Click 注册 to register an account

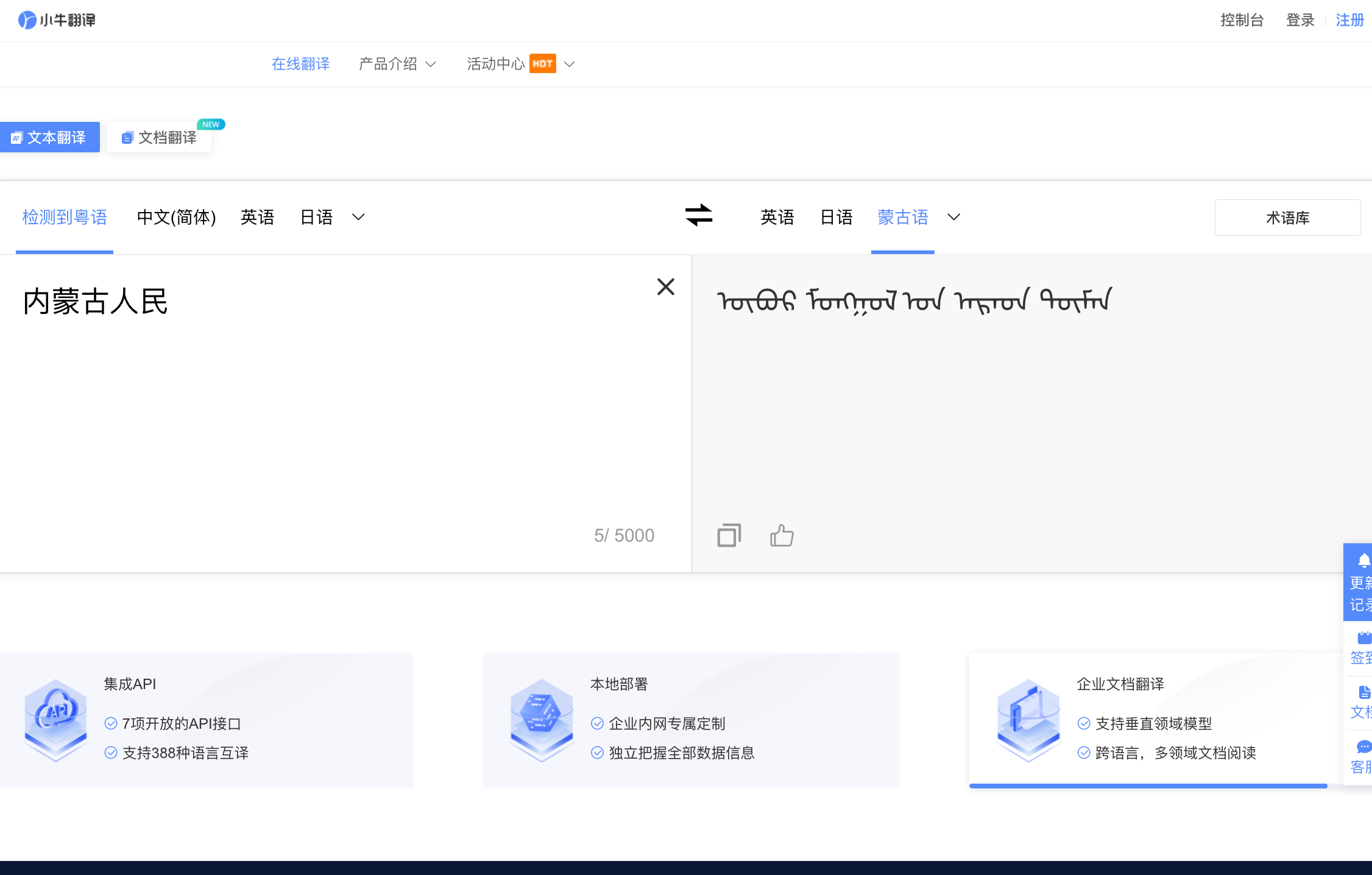click(x=1349, y=19)
